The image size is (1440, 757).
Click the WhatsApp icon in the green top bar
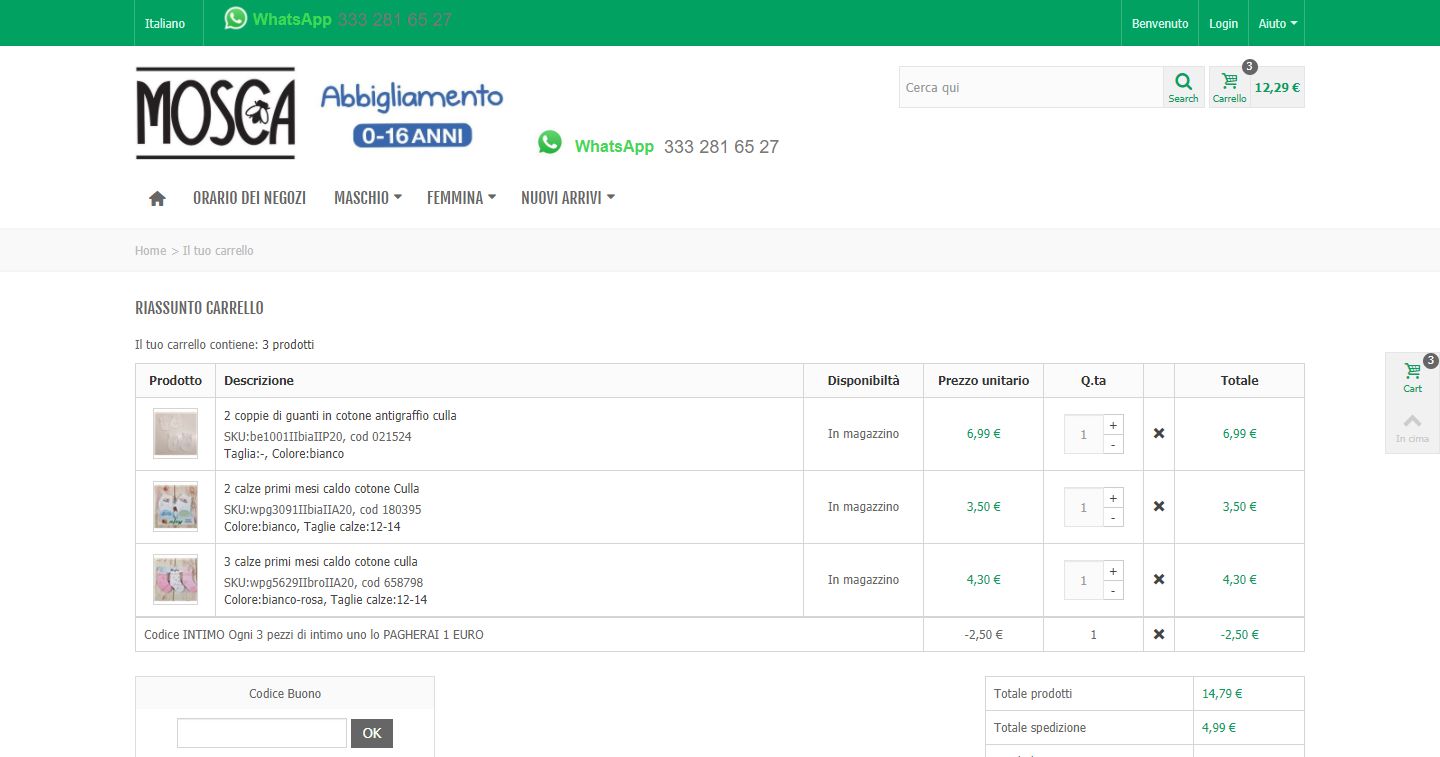(x=235, y=18)
